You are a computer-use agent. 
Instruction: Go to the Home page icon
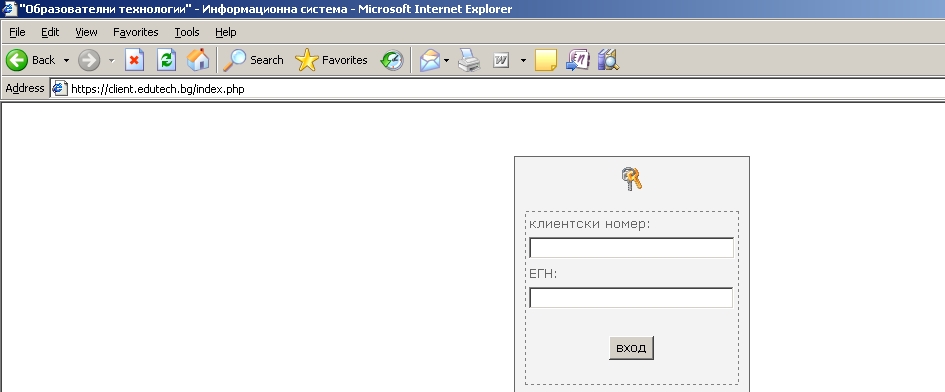click(198, 60)
